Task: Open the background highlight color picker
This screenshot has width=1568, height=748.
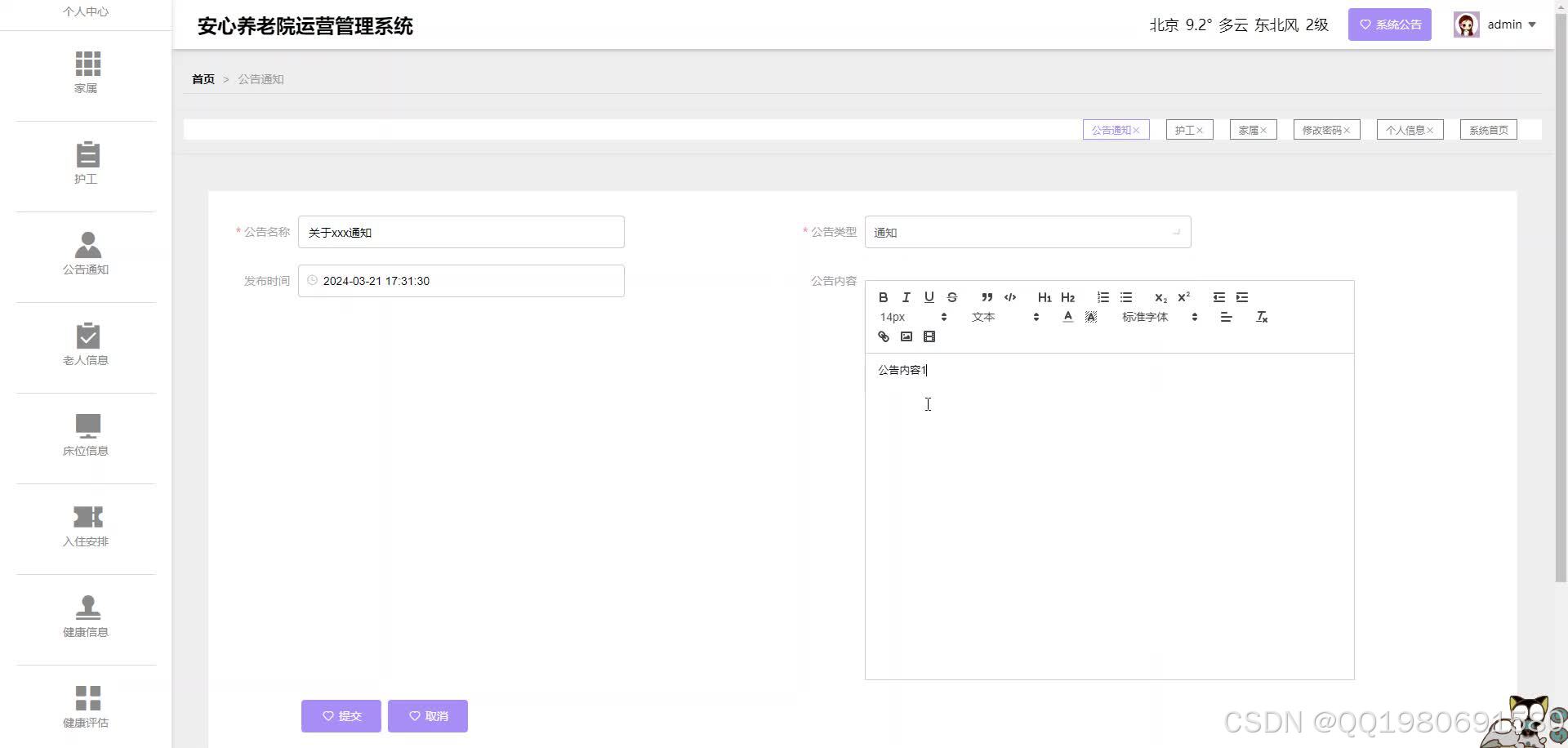Action: click(1090, 317)
